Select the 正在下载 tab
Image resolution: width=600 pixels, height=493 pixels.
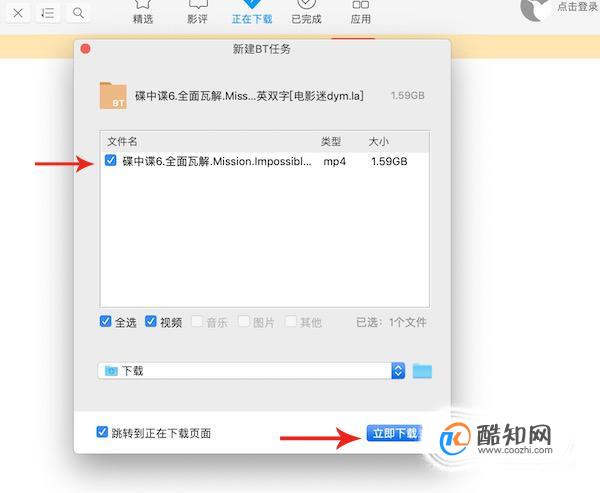(252, 12)
